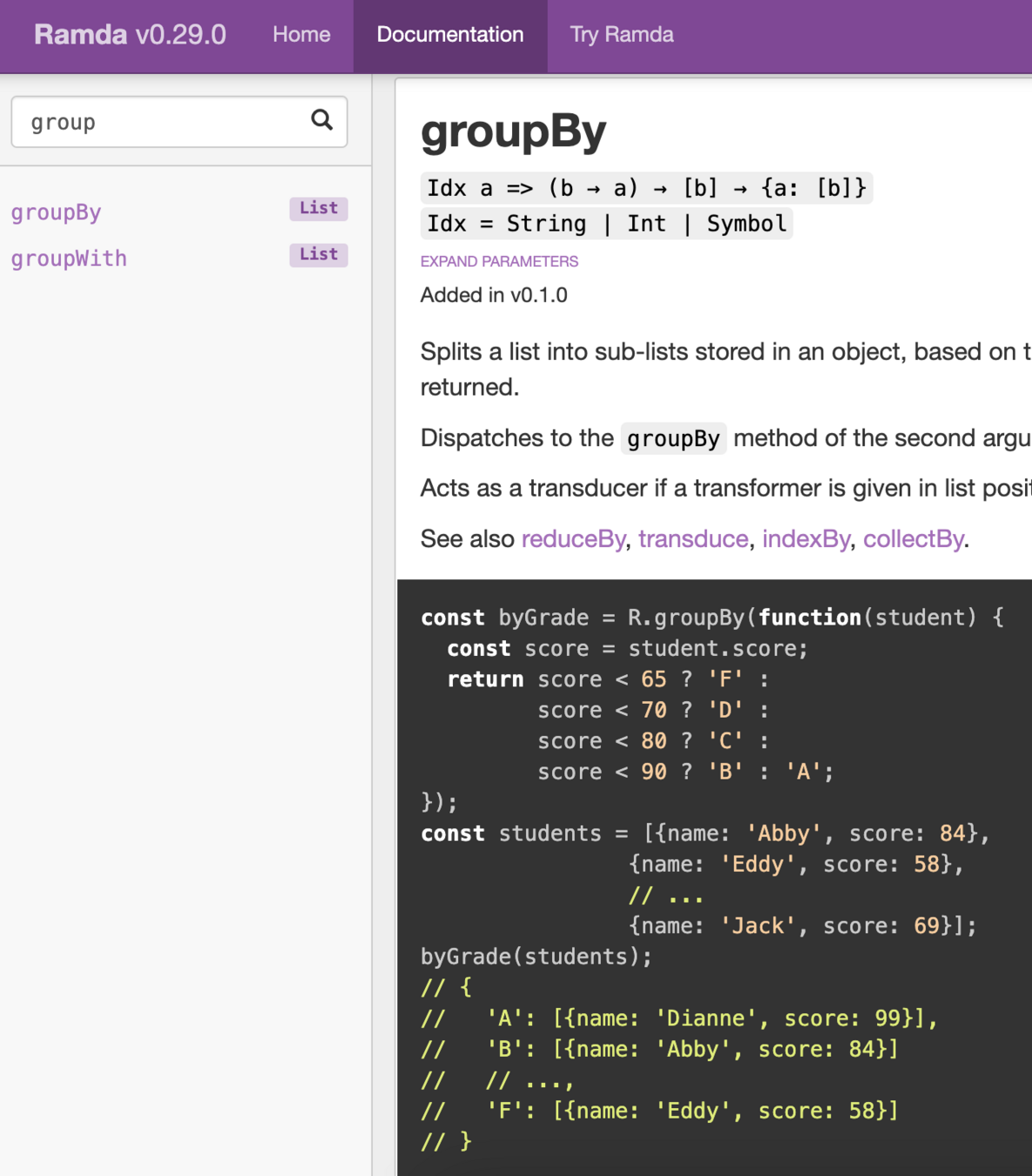Screen dimensions: 1032x1176
Task: Focus the search field containing 'group'
Action: 179,122
